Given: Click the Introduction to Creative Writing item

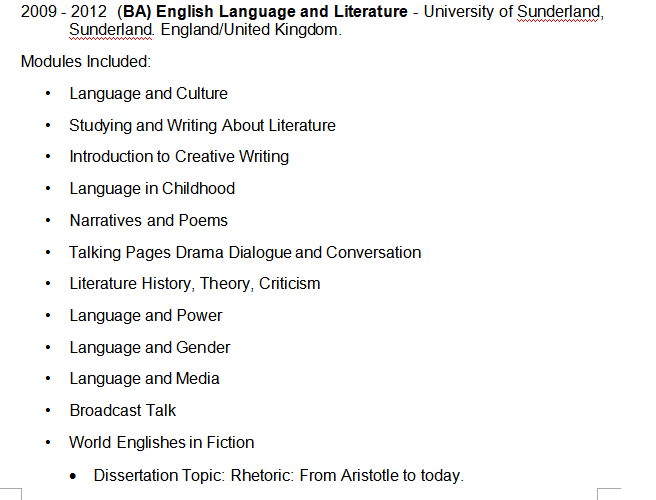Looking at the screenshot, I should click(x=179, y=157).
